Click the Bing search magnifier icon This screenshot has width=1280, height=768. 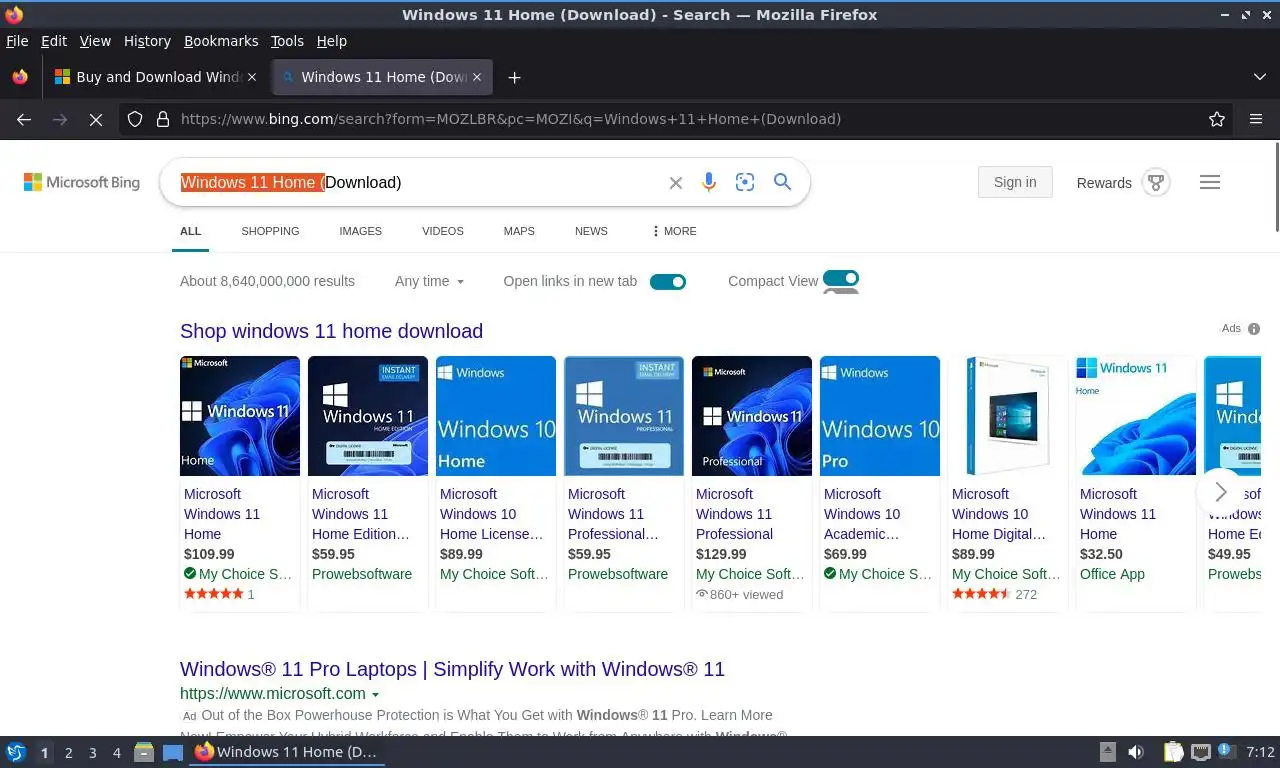(782, 182)
